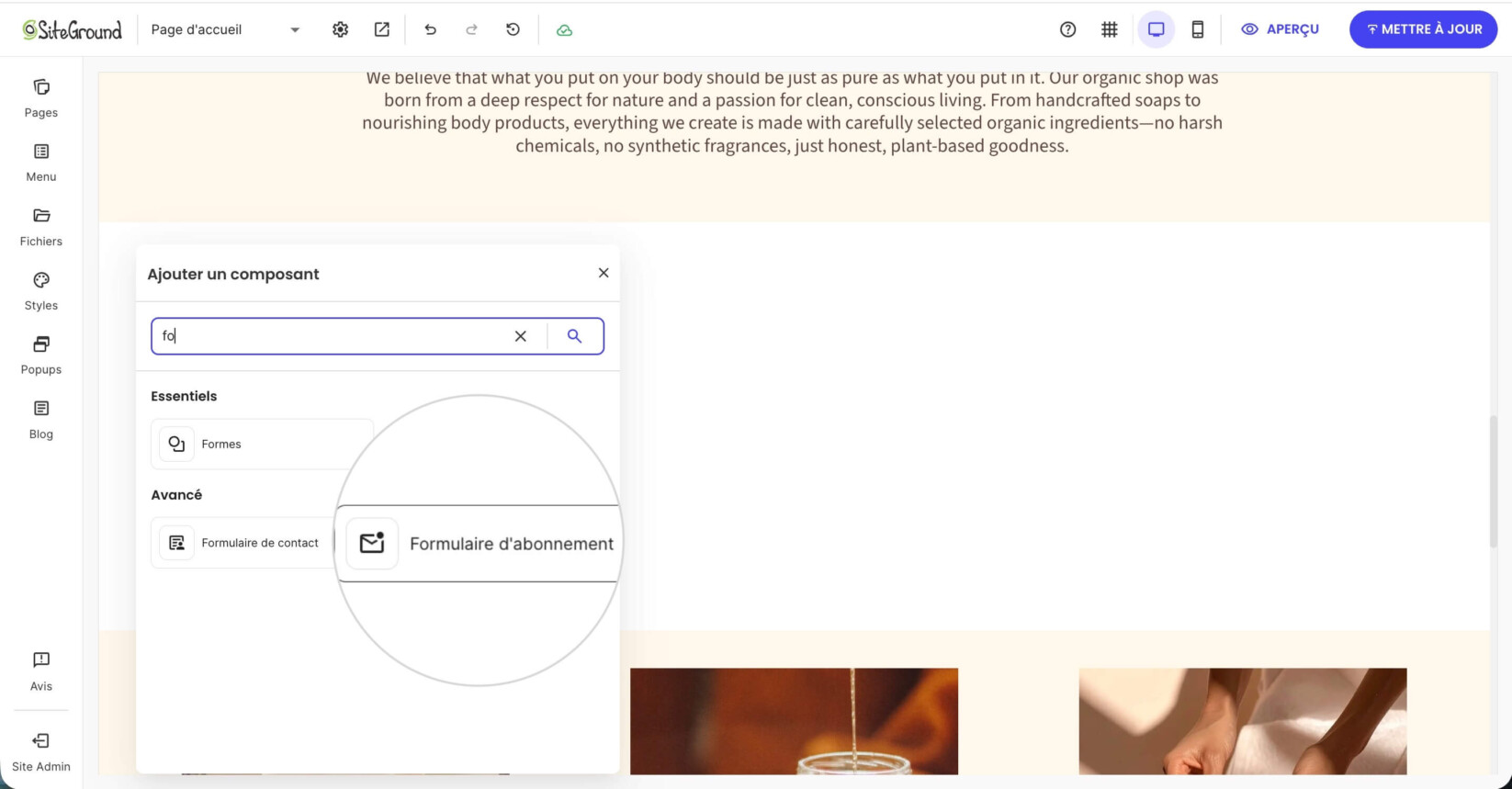Switch to mobile view mode
The image size is (1512, 789).
(x=1197, y=29)
